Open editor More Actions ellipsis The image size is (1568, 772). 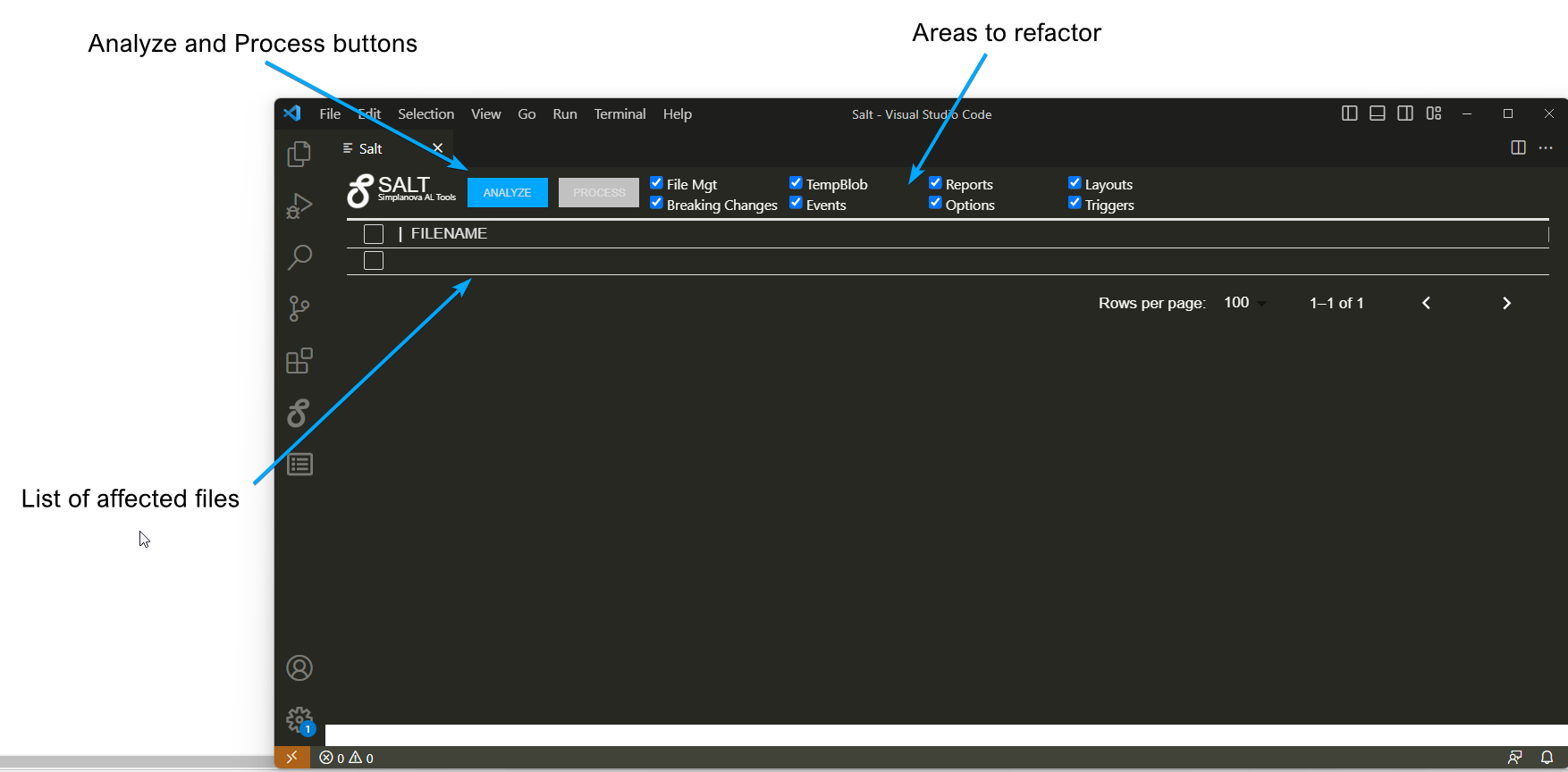click(1546, 147)
